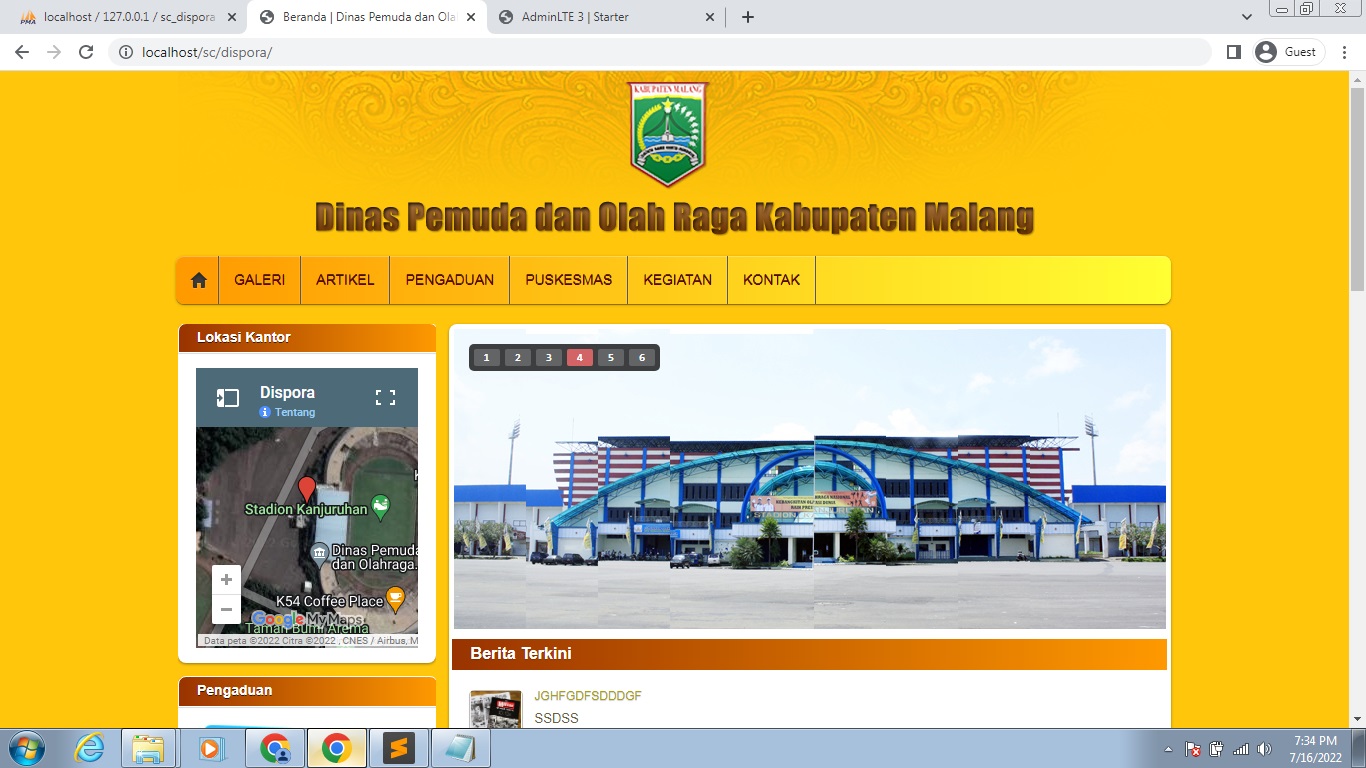Click the fullscreen icon on the Dispora map
The image size is (1366, 768).
386,397
